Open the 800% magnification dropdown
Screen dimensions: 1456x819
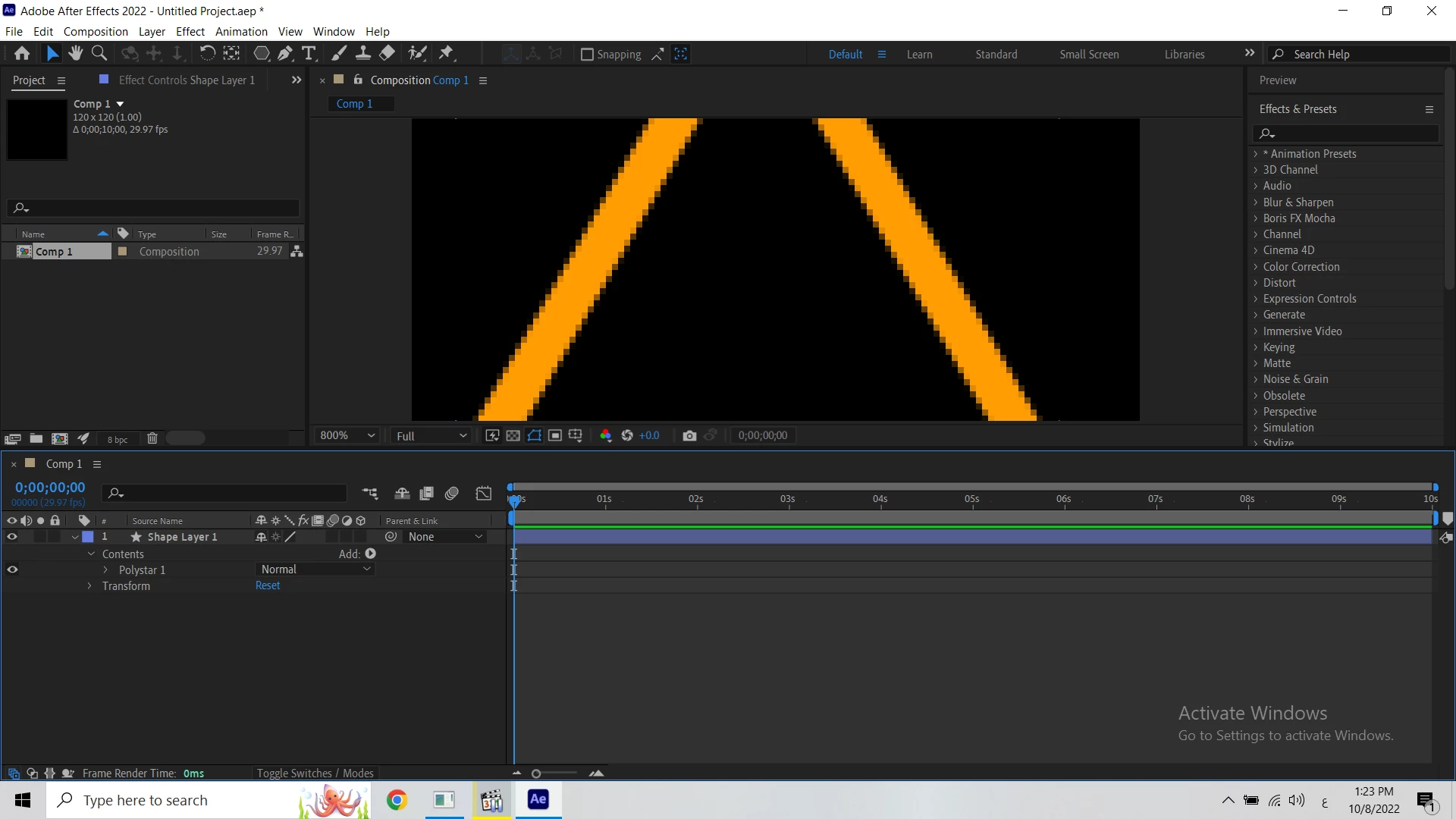347,435
